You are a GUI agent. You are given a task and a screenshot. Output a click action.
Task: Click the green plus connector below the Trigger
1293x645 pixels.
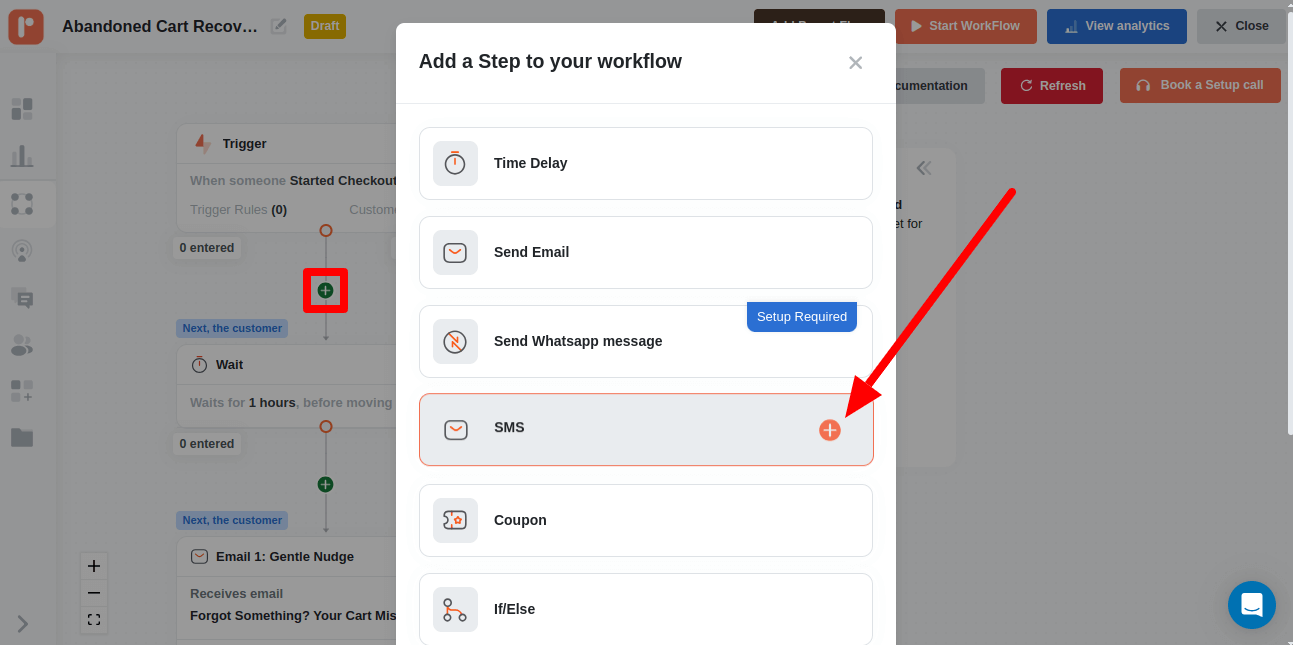click(x=325, y=290)
